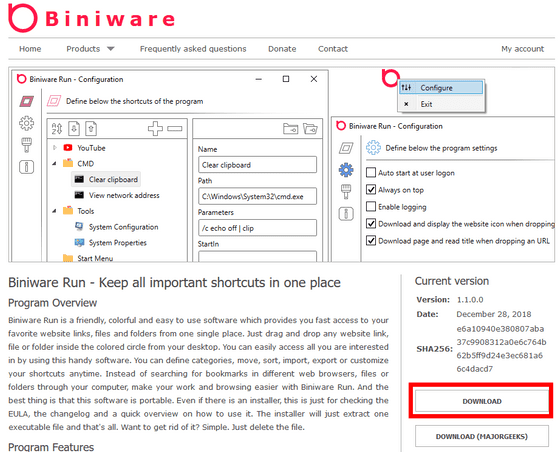This screenshot has height=452, width=560.
Task: Open the shortcuts tab icon in left Configuration sidebar
Action: point(26,101)
